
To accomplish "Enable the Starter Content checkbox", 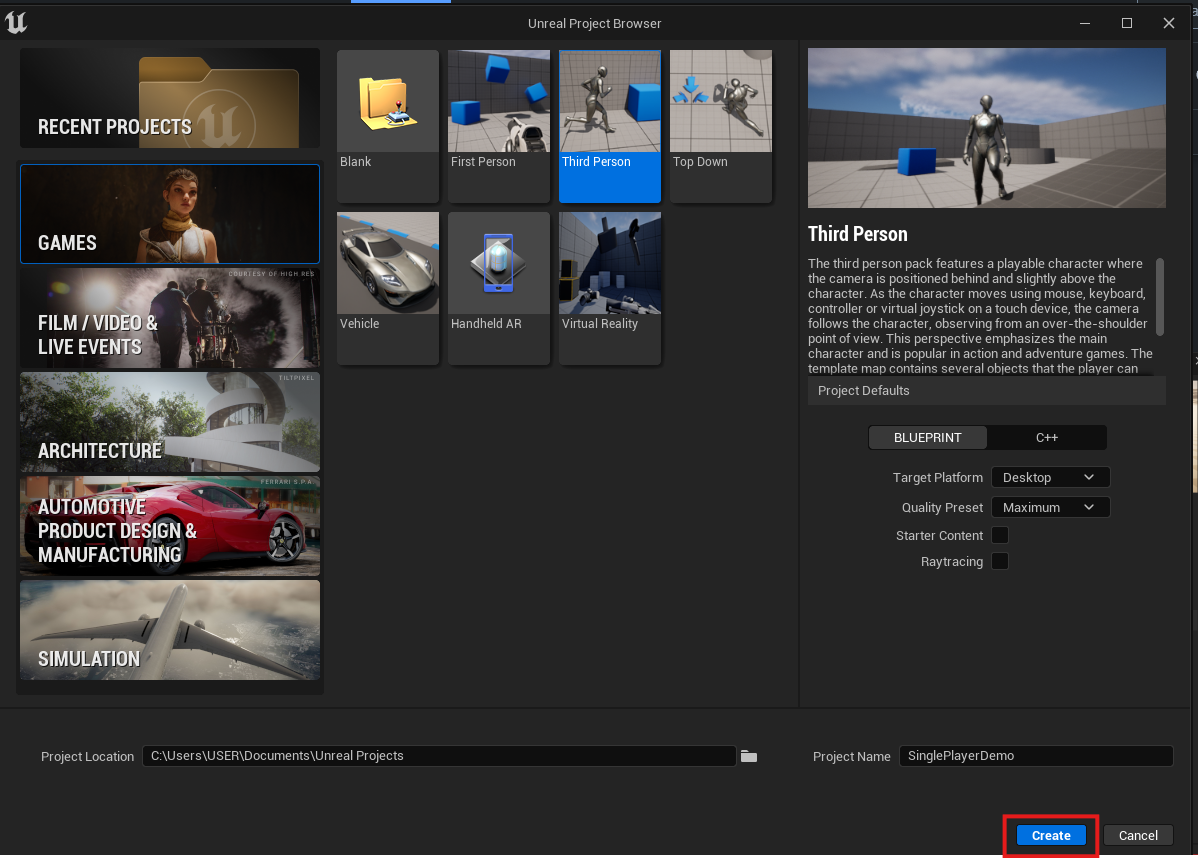I will tap(1000, 536).
